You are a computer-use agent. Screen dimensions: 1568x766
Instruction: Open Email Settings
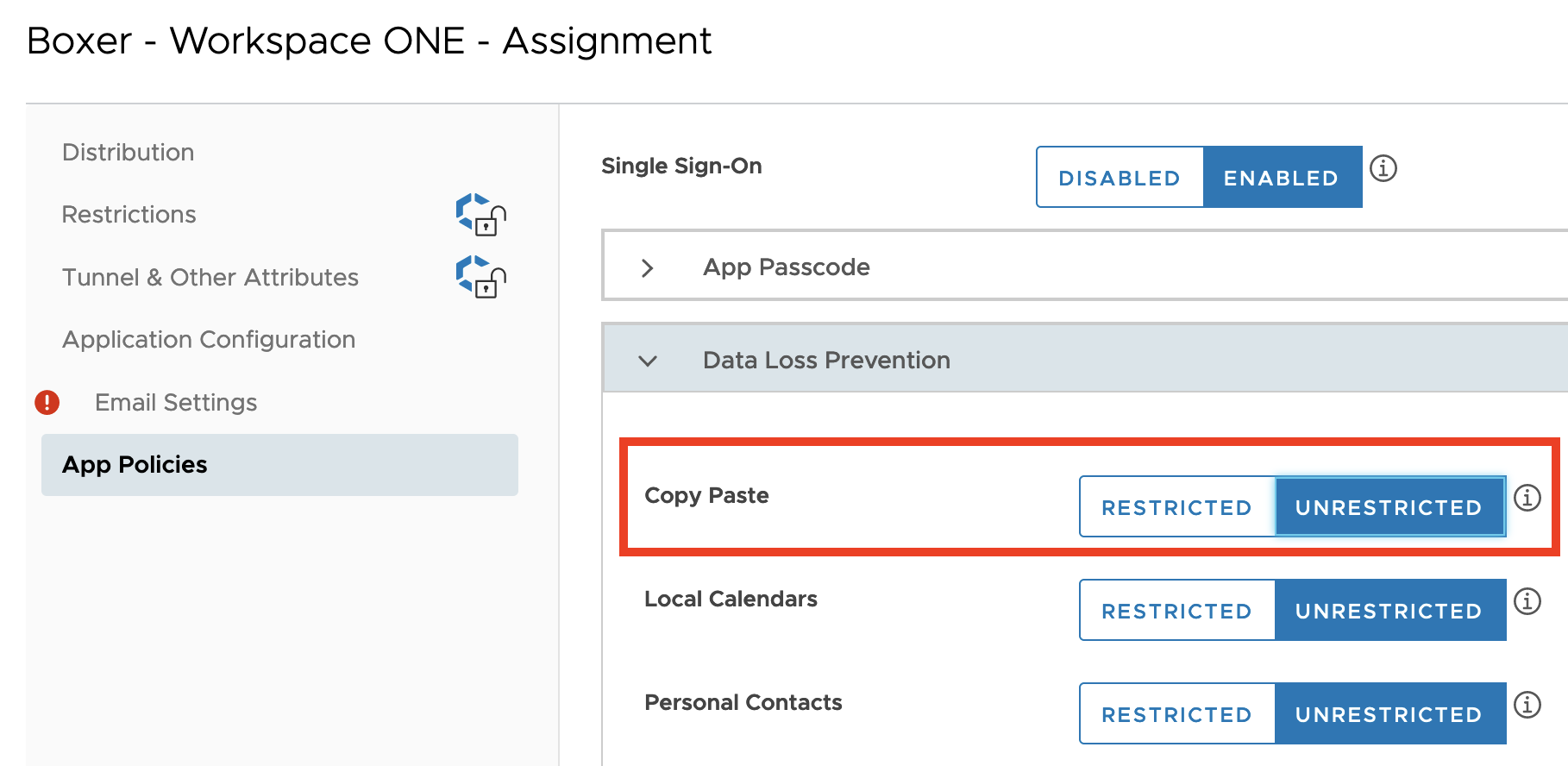[175, 402]
